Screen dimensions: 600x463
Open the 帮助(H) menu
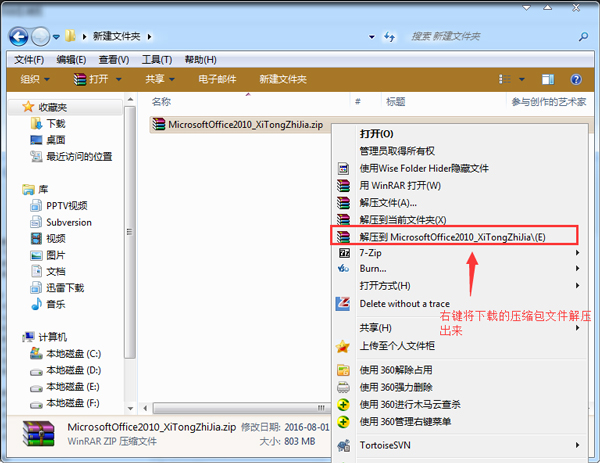[201, 60]
